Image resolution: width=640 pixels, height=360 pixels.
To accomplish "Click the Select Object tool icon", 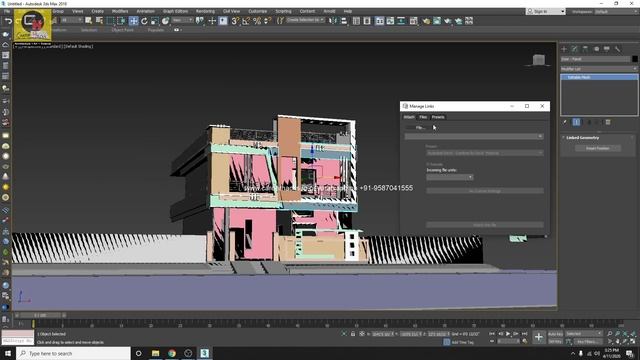I will (x=89, y=21).
